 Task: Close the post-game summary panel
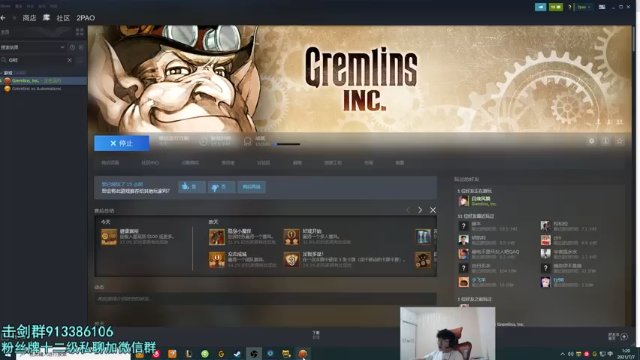(433, 210)
